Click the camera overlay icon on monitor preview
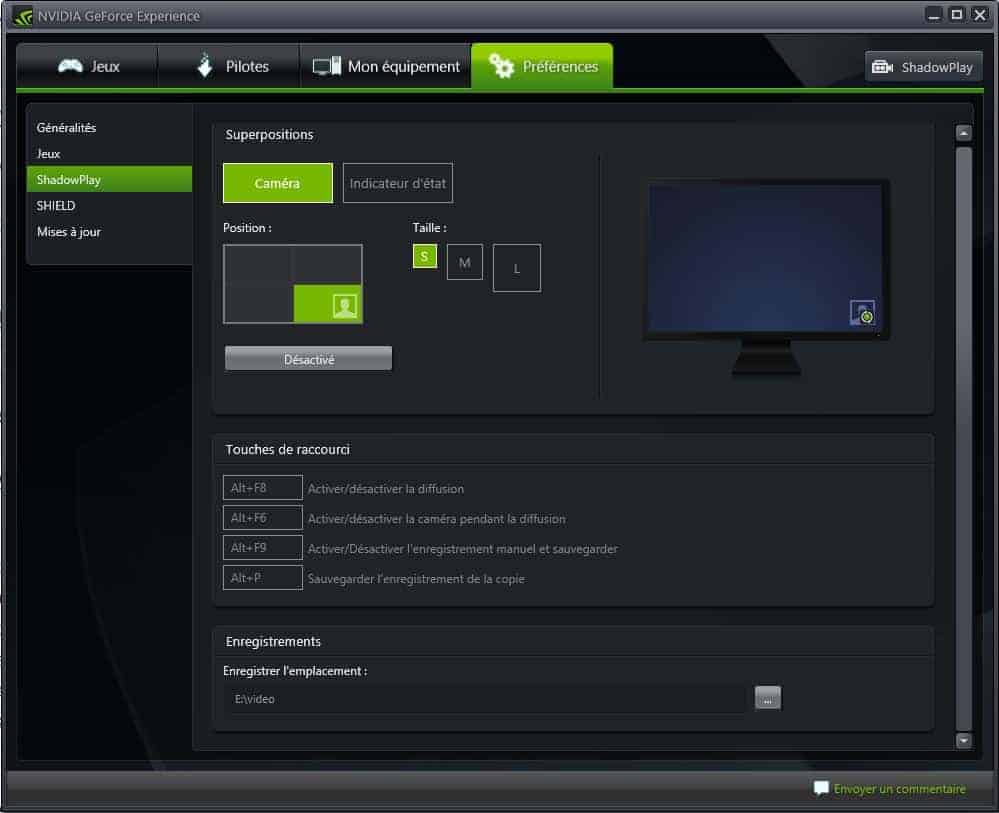Screen dimensions: 999x813 click(862, 313)
